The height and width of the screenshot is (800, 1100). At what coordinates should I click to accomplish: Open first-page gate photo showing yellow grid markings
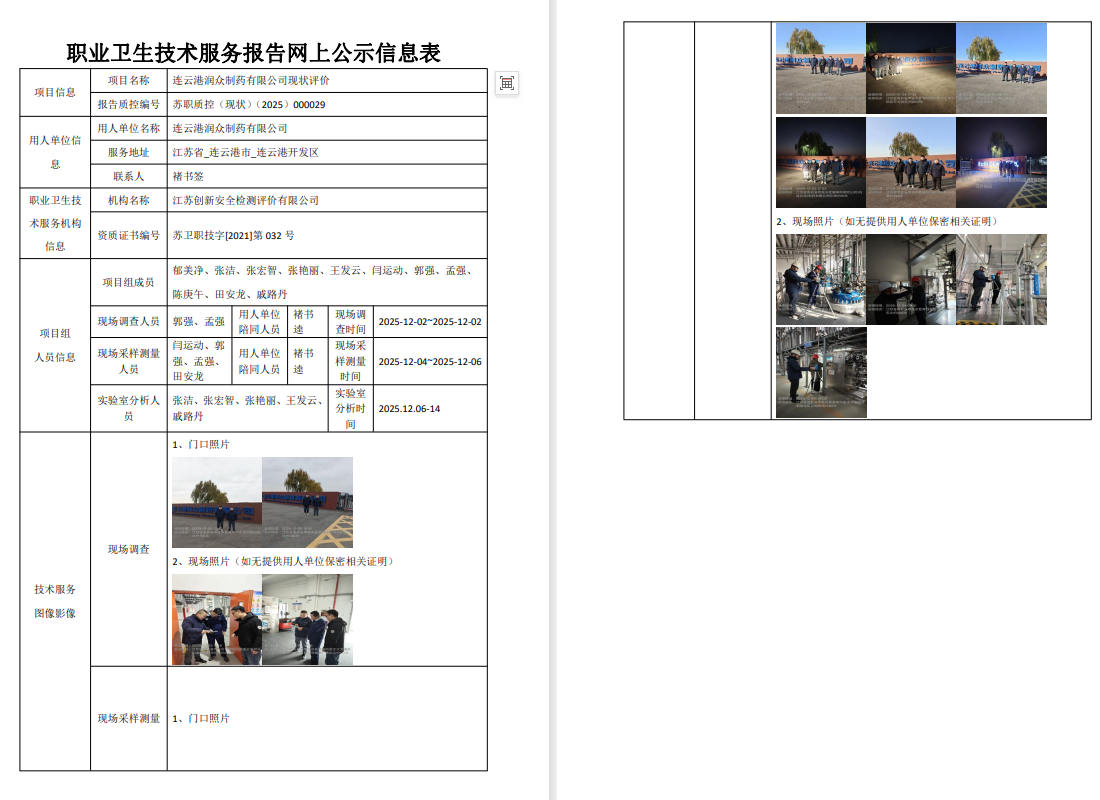307,502
